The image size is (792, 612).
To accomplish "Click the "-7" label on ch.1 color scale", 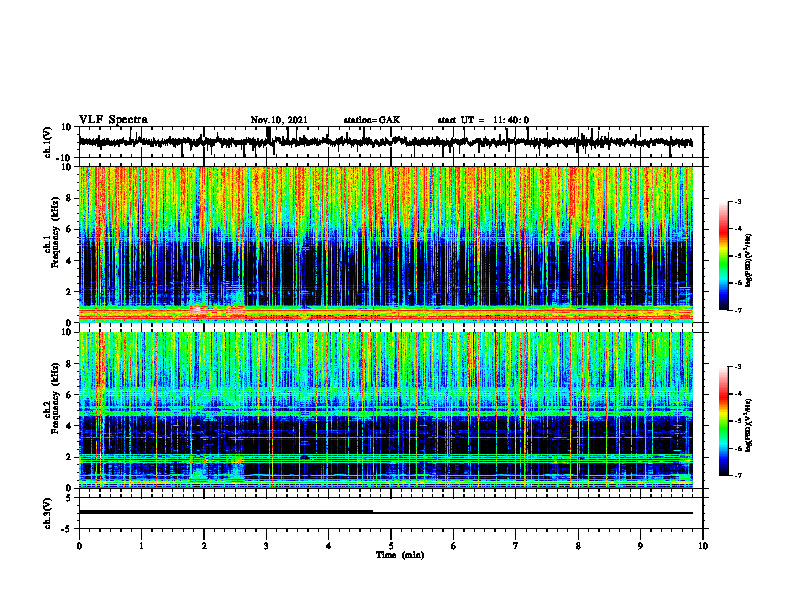I will point(737,310).
